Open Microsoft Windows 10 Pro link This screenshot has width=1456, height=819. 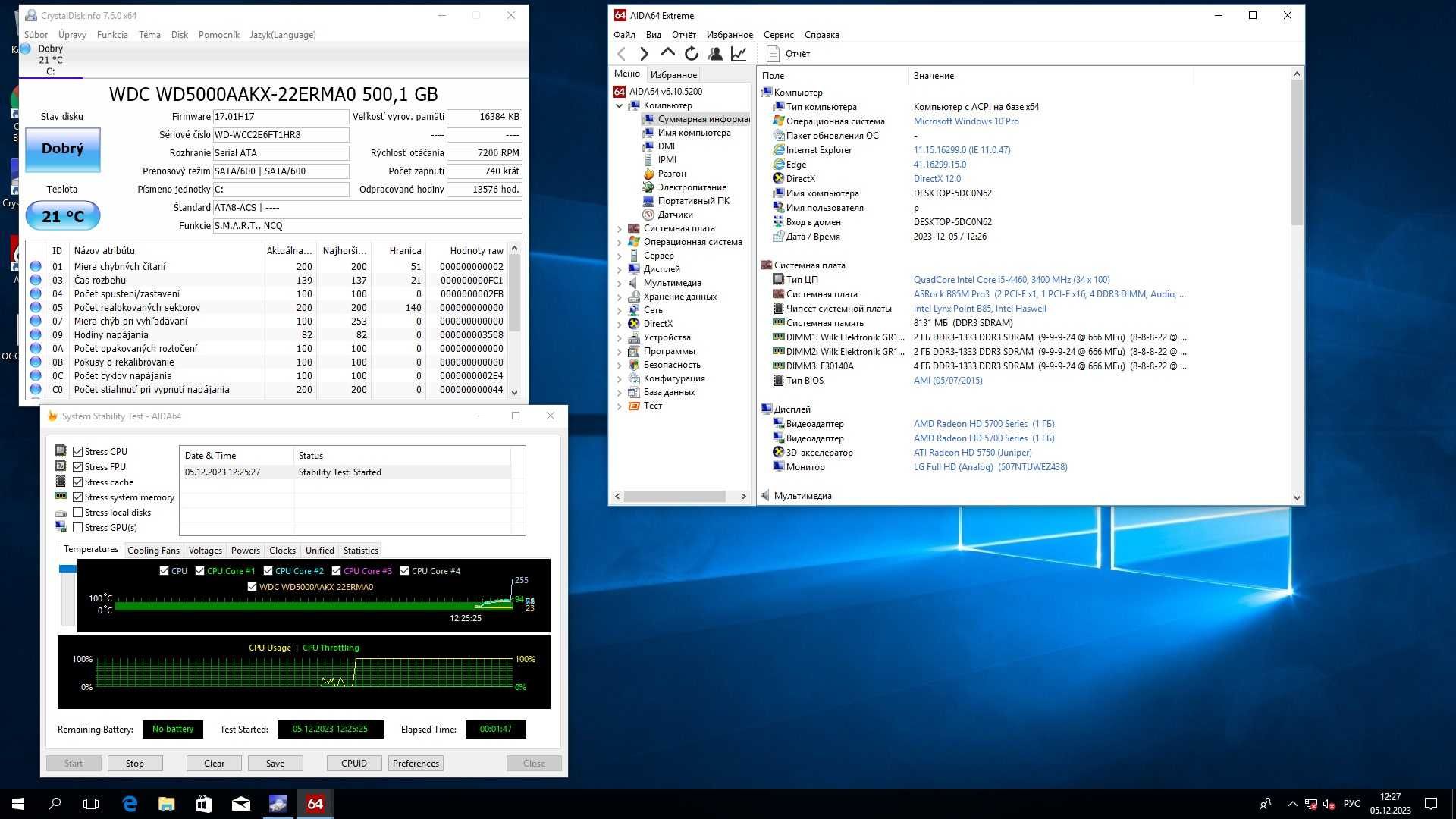pos(965,121)
